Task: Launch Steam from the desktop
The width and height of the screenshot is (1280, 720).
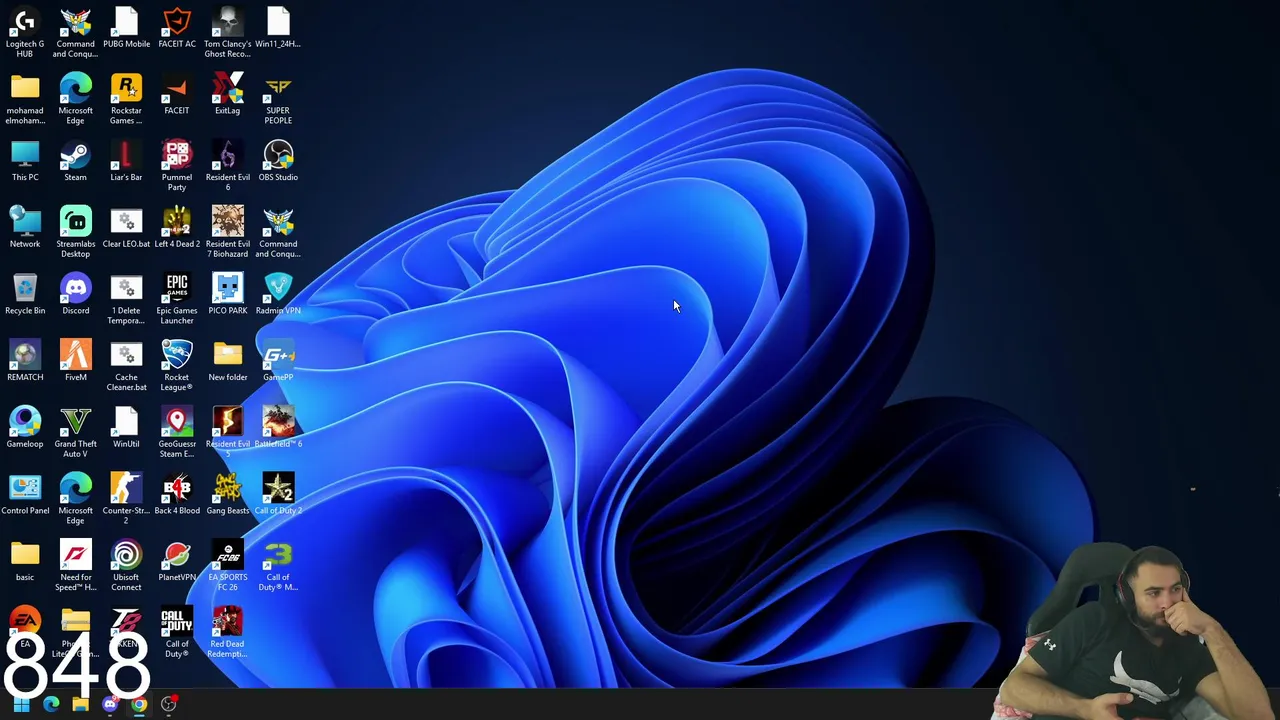Action: click(75, 161)
